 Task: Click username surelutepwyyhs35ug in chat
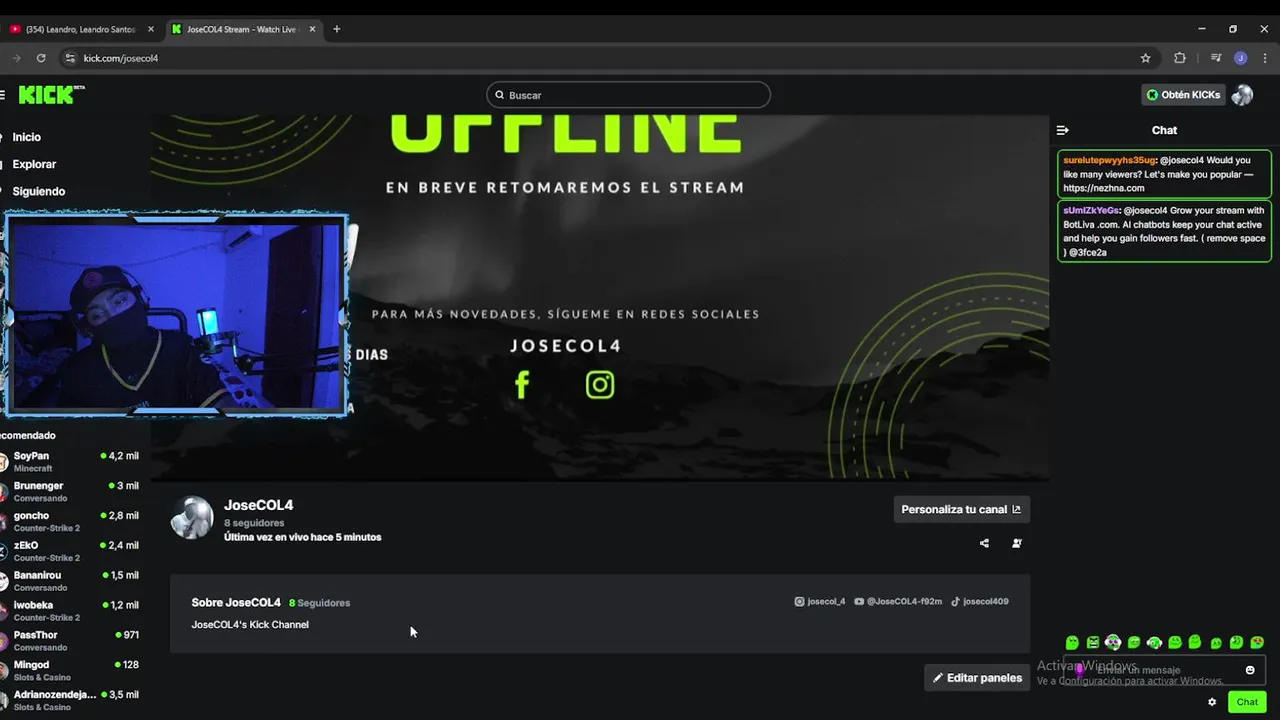[1109, 160]
